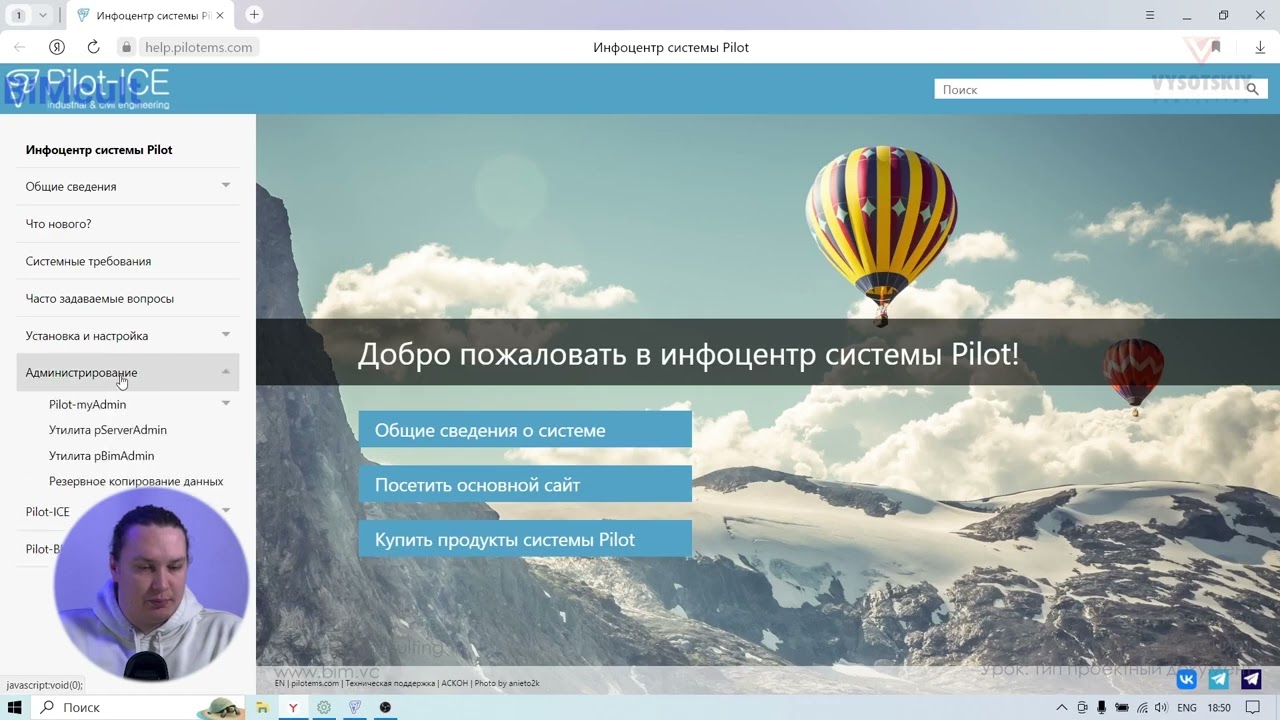
Task: Open the notification center icon
Action: 1253,707
